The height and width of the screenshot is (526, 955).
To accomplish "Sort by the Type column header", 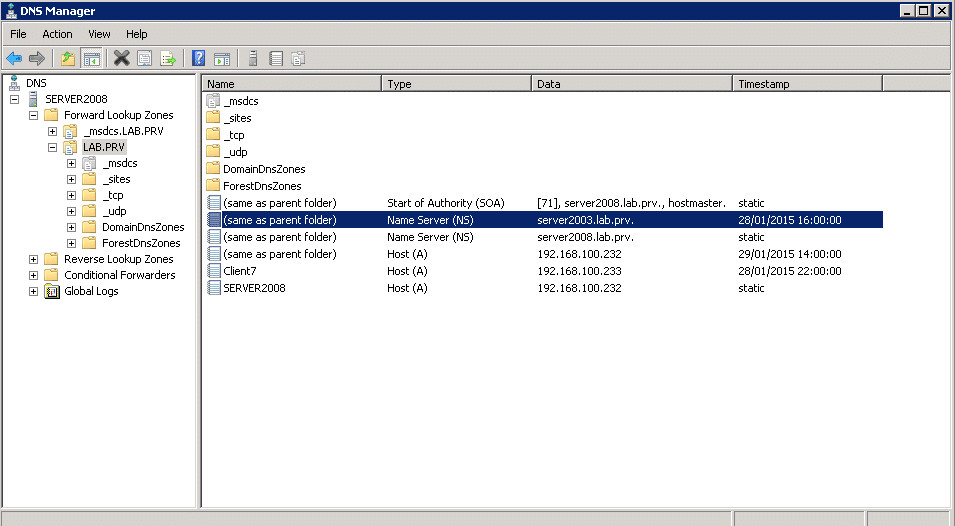I will pos(457,84).
